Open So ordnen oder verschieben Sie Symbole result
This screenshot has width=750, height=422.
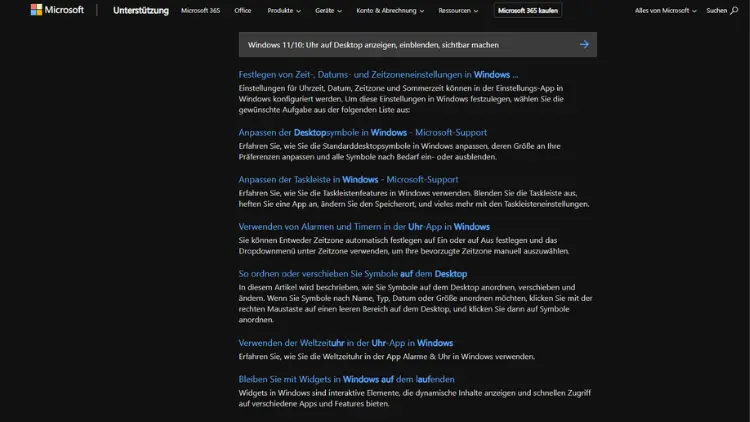pyautogui.click(x=353, y=274)
